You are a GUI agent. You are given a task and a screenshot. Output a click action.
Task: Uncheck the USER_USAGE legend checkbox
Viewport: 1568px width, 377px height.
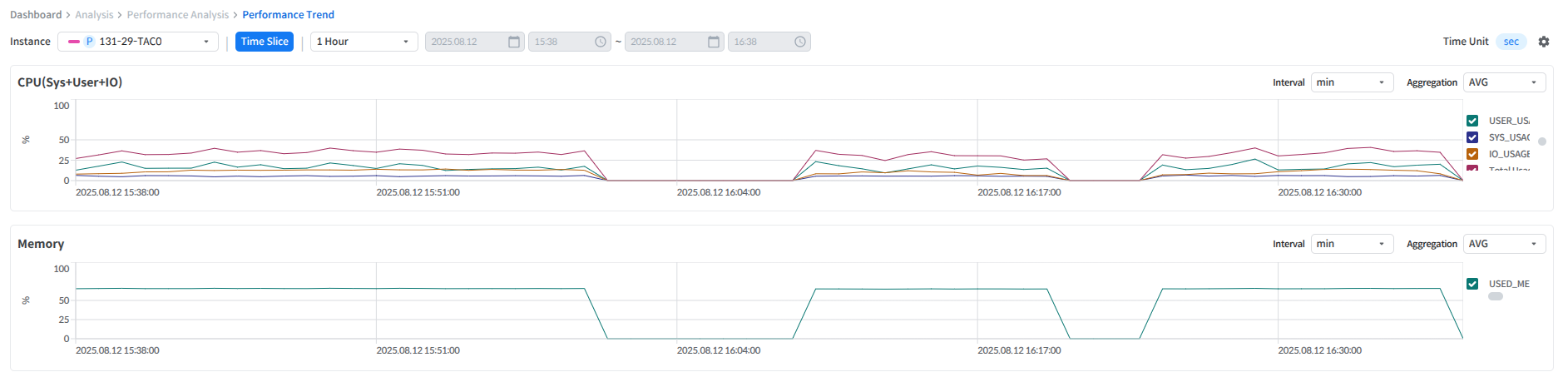pos(1472,121)
